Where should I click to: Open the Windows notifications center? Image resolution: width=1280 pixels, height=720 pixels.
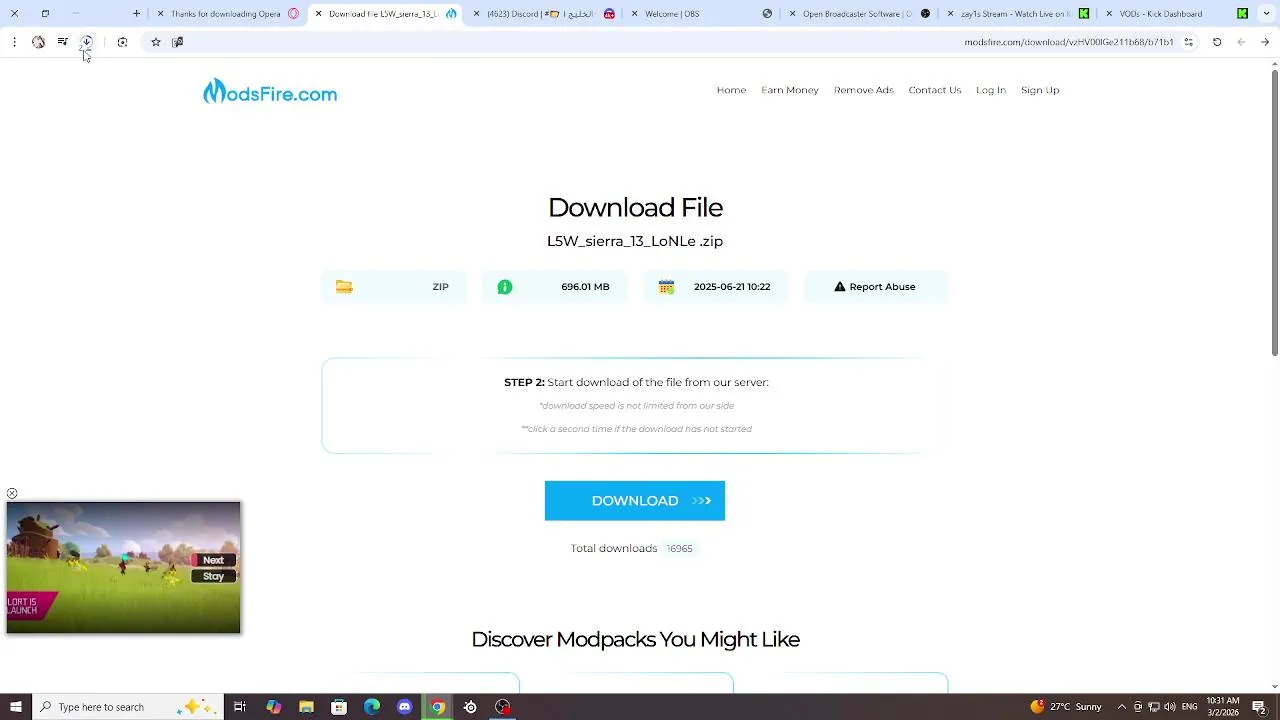click(x=1260, y=707)
